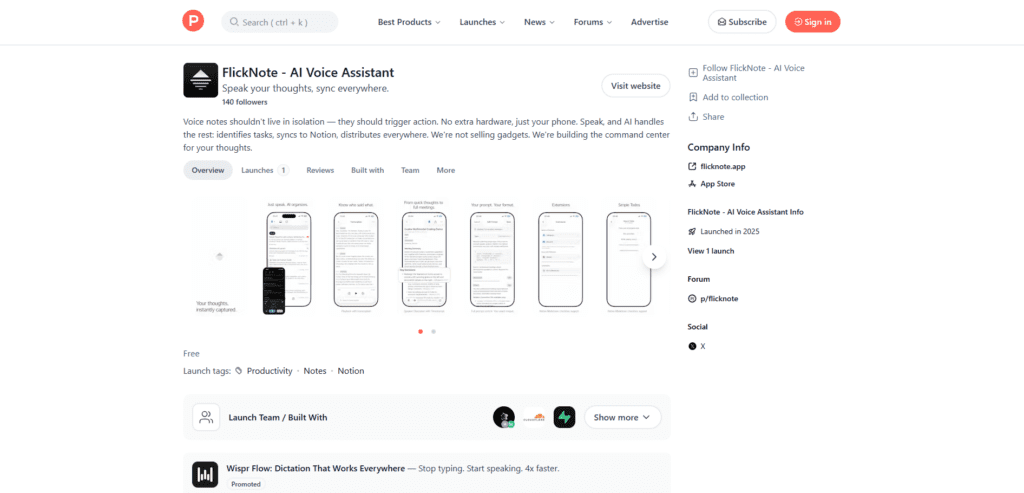The height and width of the screenshot is (493, 1024).
Task: Click the Supabase lightning logo
Action: (564, 417)
